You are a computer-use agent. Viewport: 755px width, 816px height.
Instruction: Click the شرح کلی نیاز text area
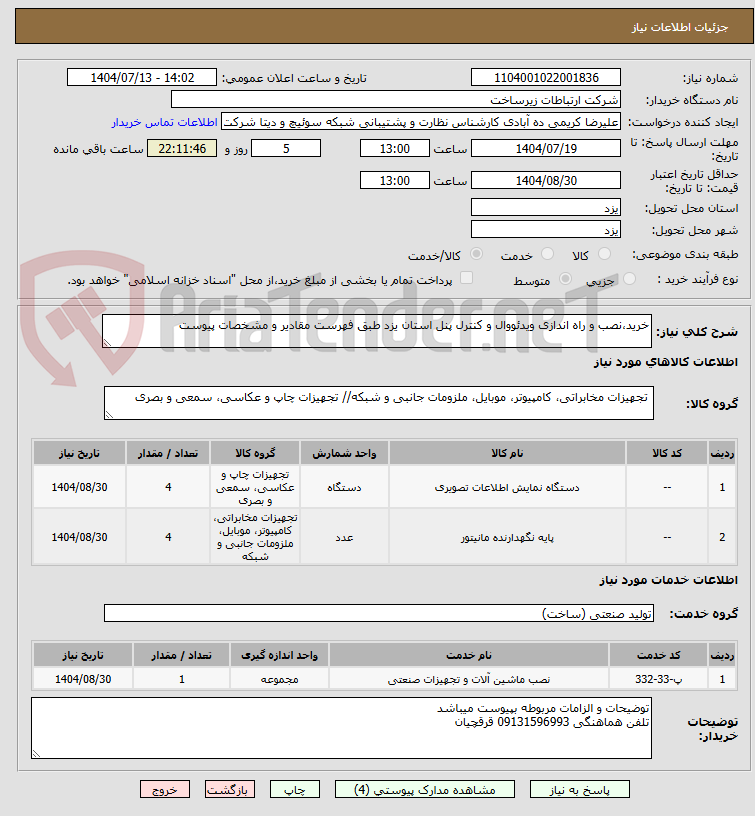(x=377, y=331)
